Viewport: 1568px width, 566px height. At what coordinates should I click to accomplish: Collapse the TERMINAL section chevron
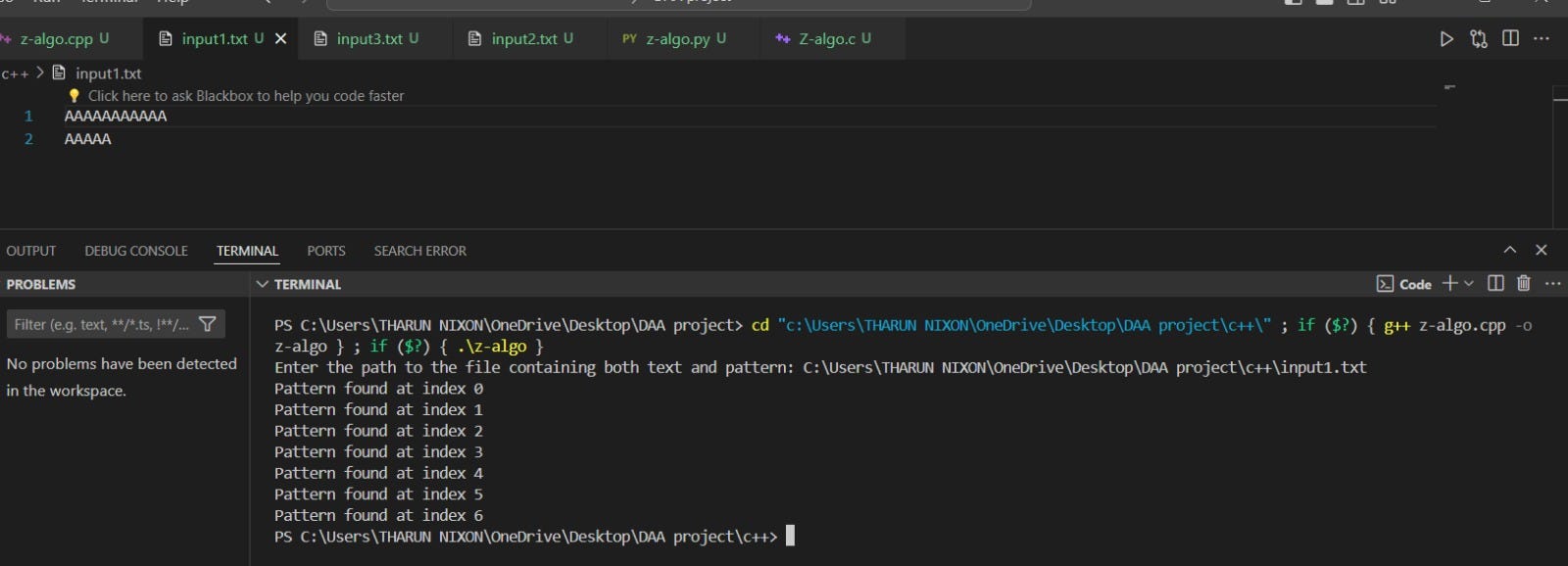tap(262, 284)
